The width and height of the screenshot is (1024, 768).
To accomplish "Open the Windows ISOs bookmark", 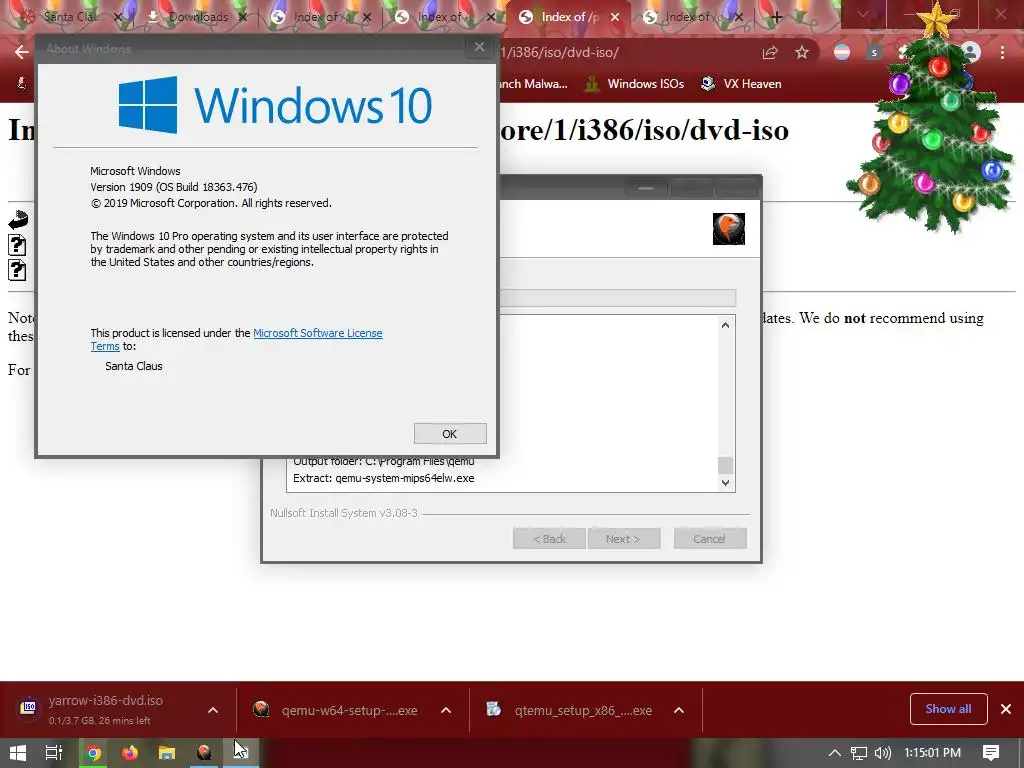I will click(634, 84).
